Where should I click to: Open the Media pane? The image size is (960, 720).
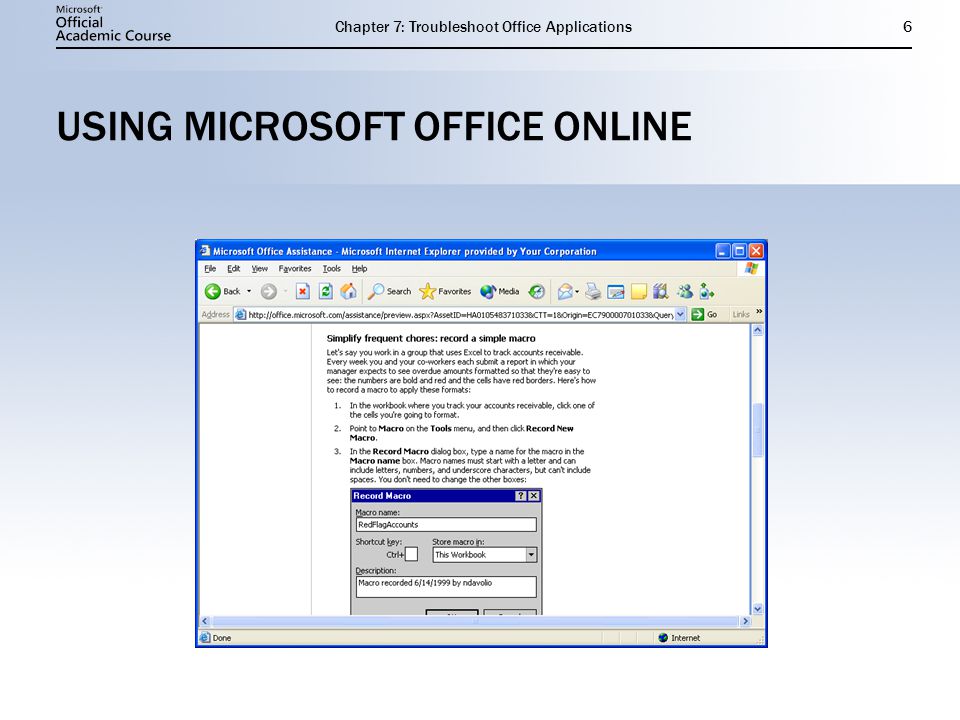500,291
